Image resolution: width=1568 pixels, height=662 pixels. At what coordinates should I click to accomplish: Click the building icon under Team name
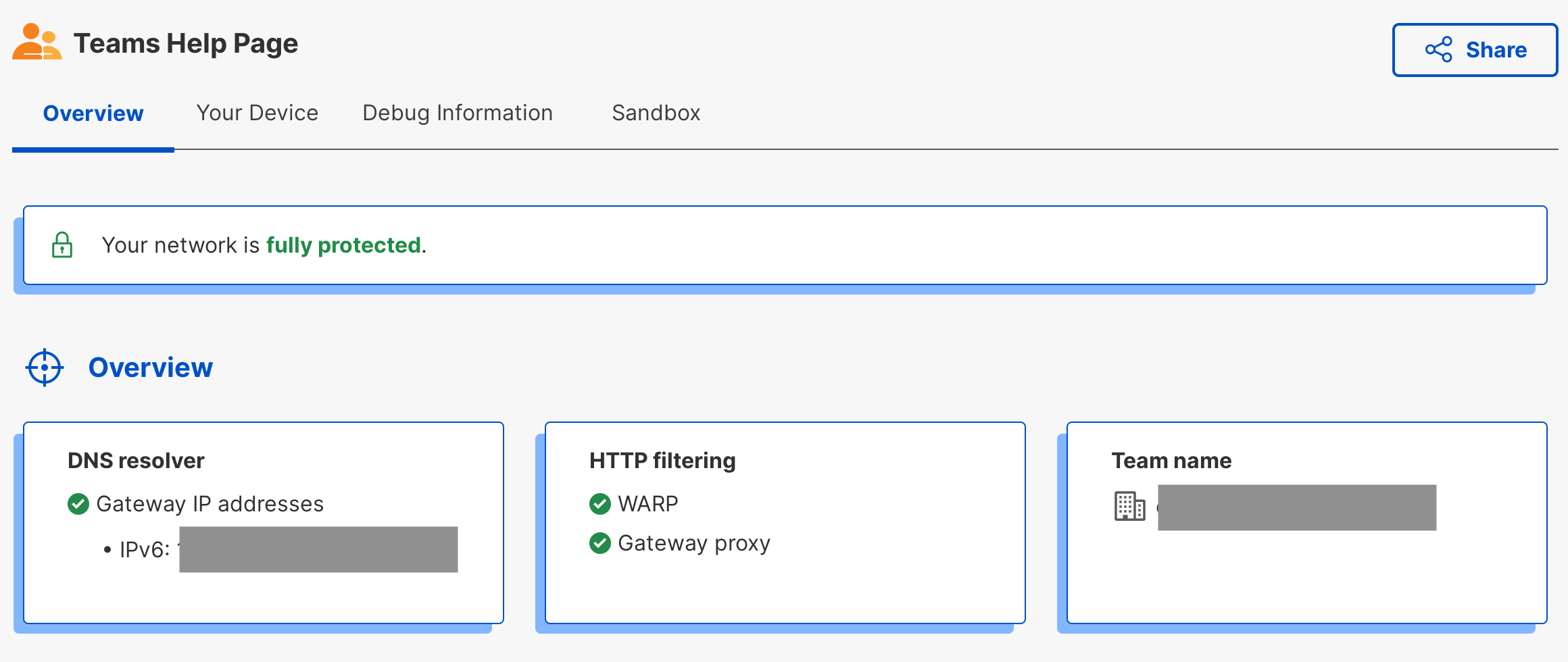tap(1129, 506)
